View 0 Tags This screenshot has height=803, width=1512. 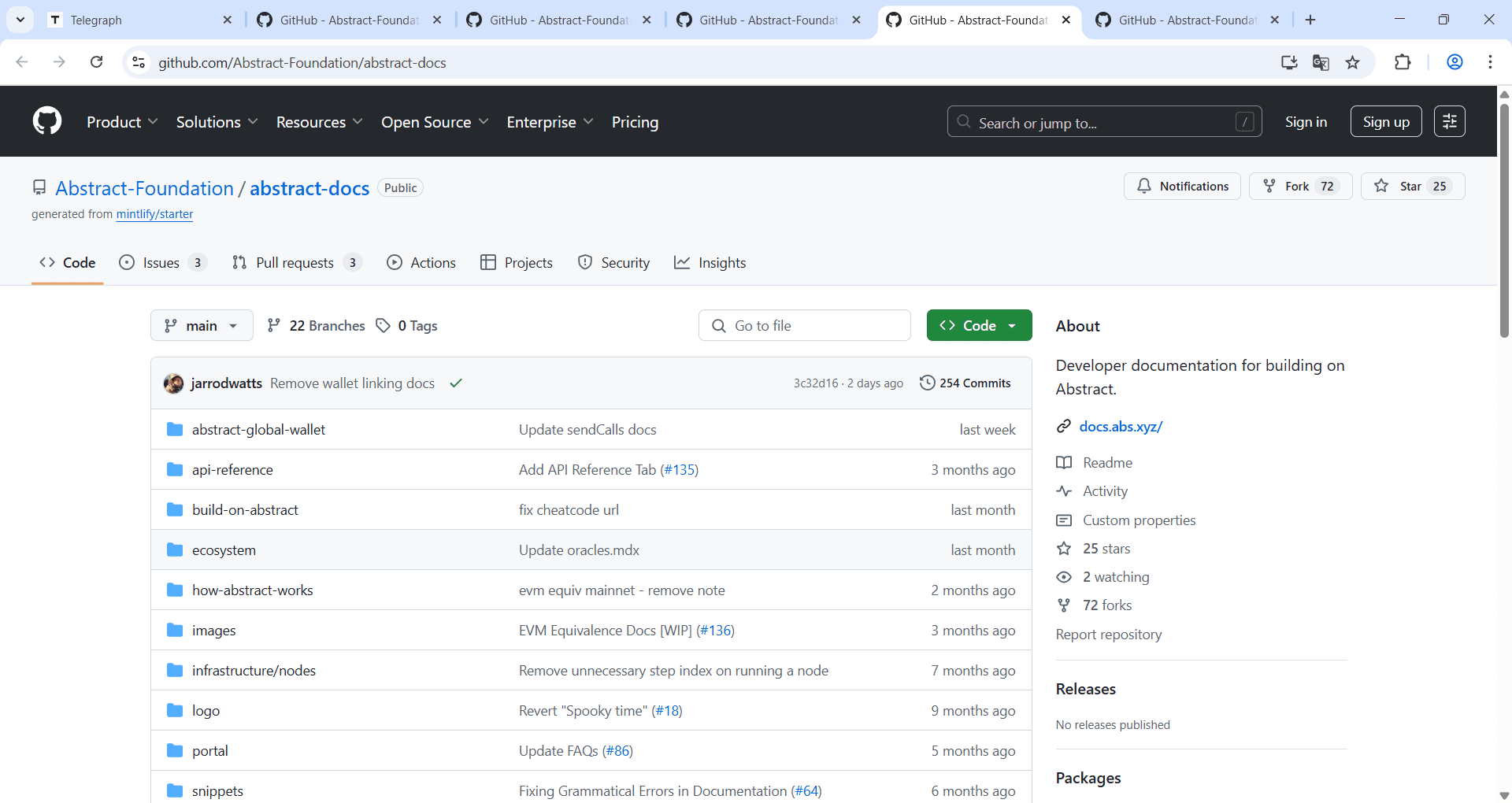(x=407, y=325)
